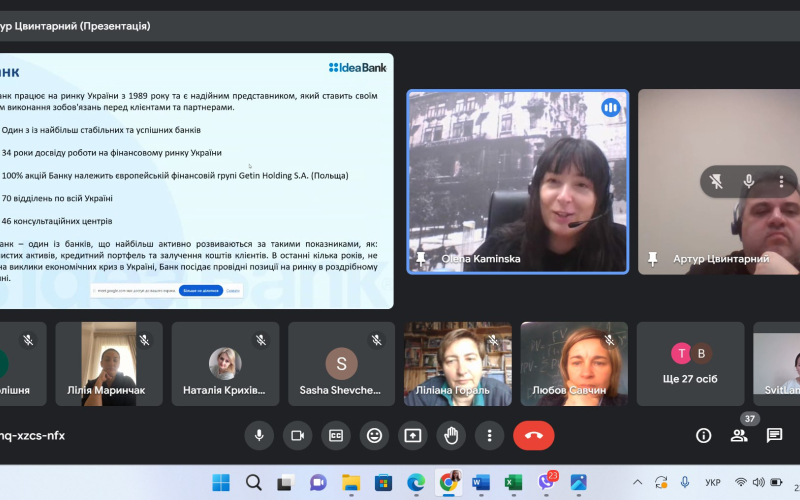Check battery status in the tray
Screen dimensions: 800x500
coord(776,482)
